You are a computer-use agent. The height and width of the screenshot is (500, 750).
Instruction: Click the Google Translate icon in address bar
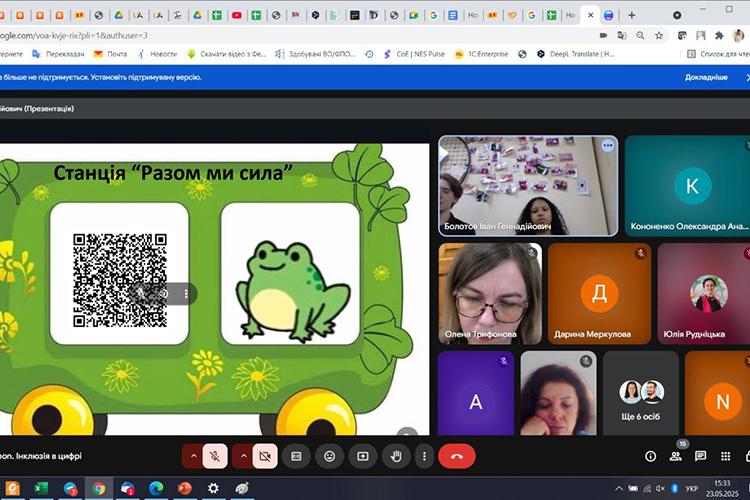click(x=622, y=35)
